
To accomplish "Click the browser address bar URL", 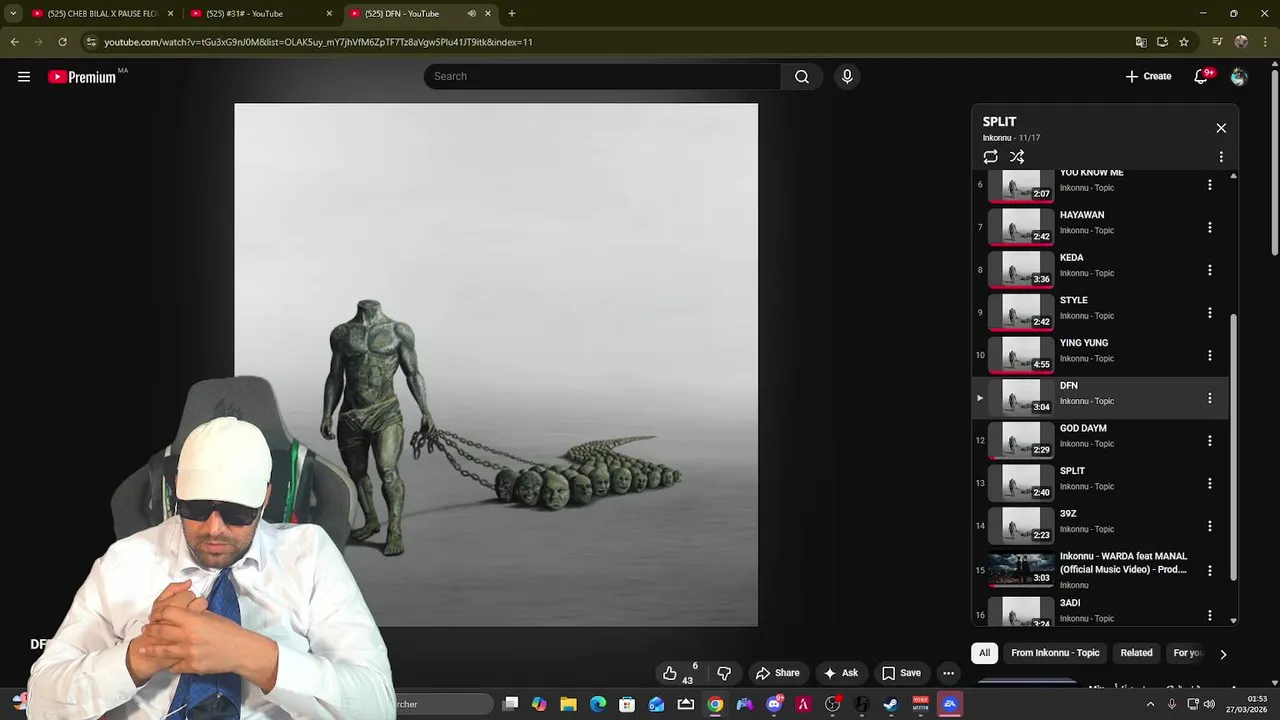I will (x=318, y=42).
